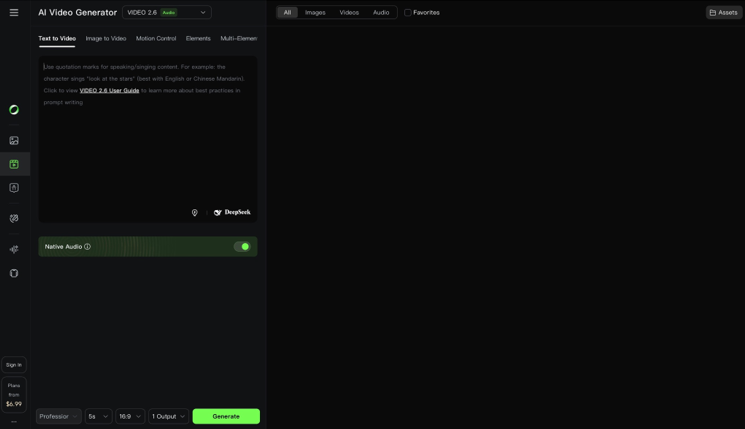Viewport: 745px width, 429px height.
Task: Click the DeepSeek prompt helper
Action: click(232, 212)
